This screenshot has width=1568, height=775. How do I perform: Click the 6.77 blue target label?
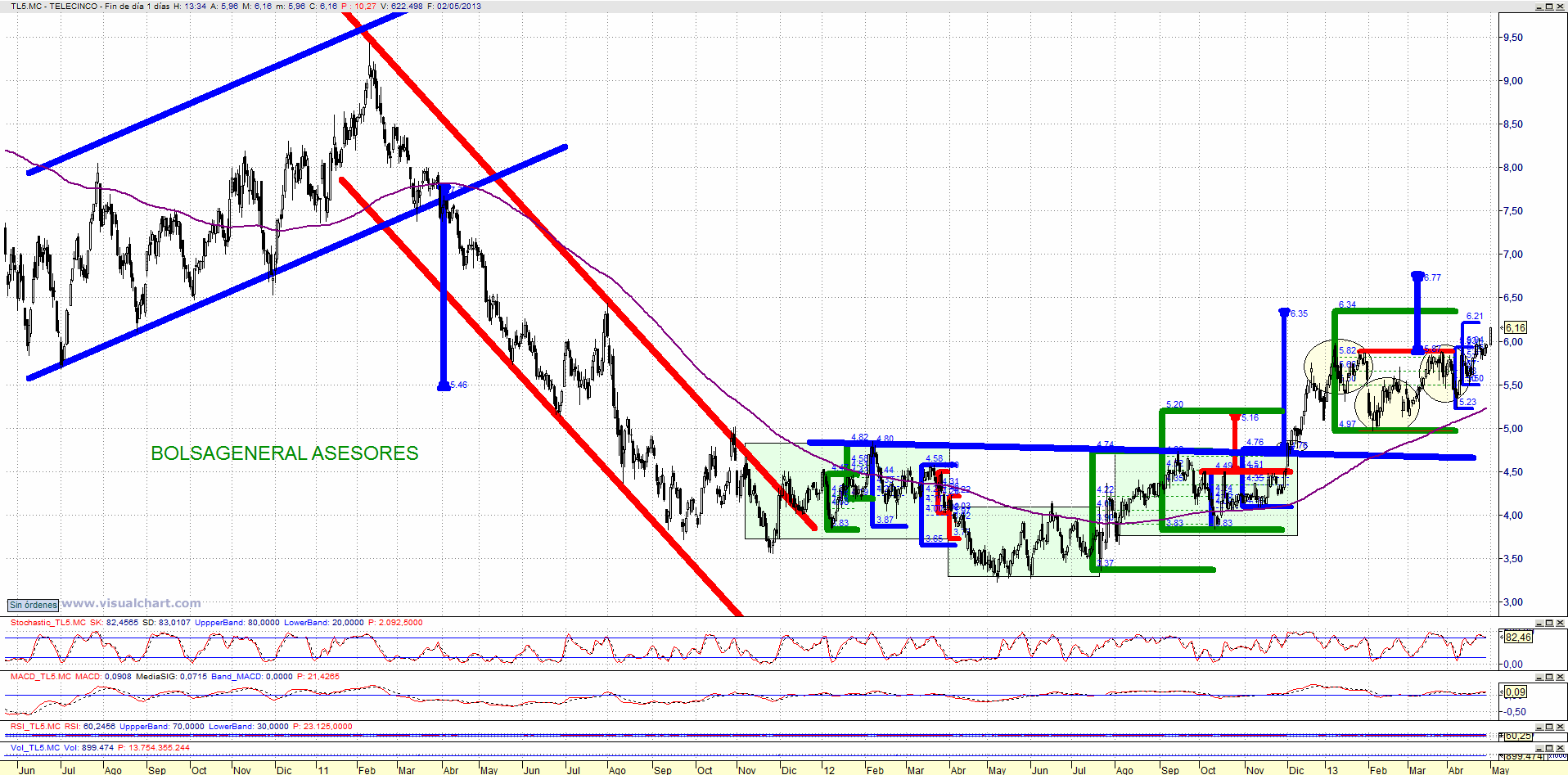tap(1431, 277)
